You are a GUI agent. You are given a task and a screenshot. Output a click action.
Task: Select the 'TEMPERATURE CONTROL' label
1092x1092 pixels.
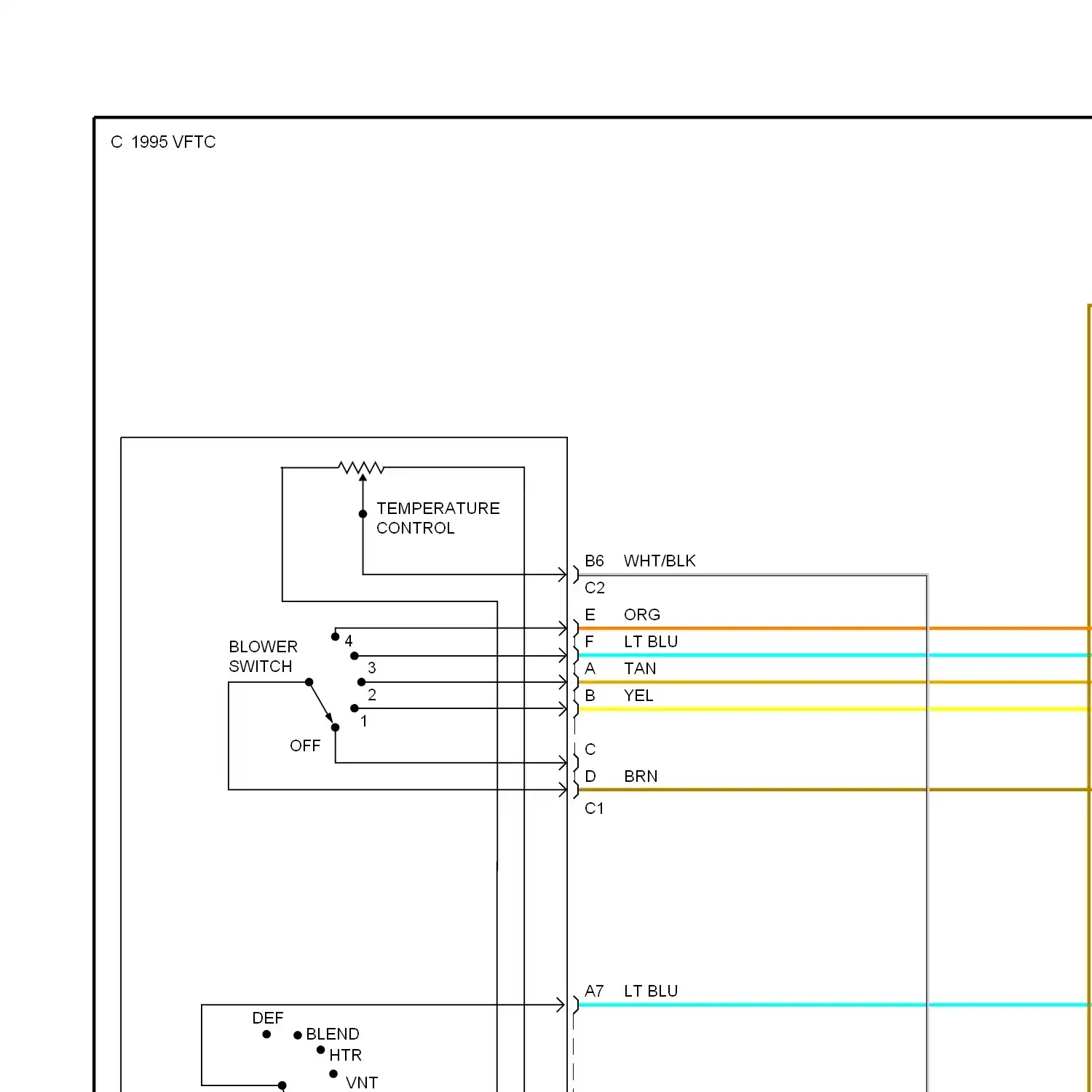coord(438,518)
